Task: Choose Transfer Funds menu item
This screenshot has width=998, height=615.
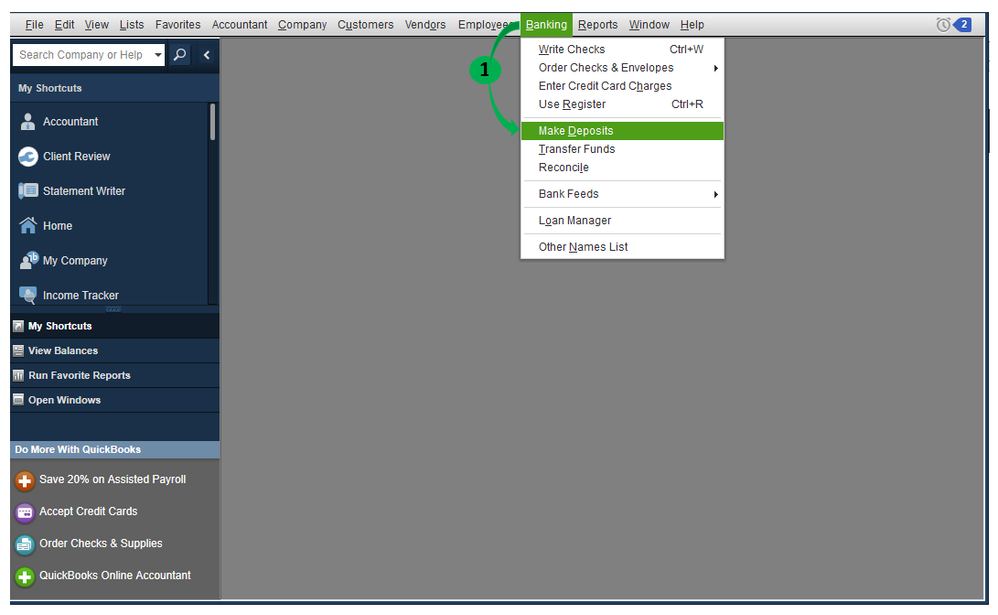Action: point(622,149)
